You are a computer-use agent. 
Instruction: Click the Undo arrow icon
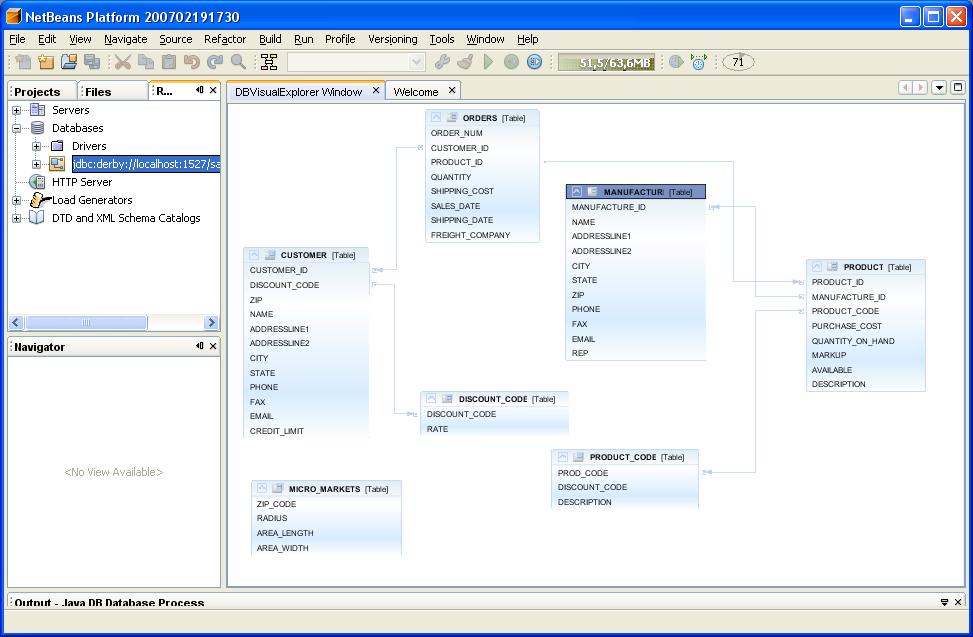[192, 61]
